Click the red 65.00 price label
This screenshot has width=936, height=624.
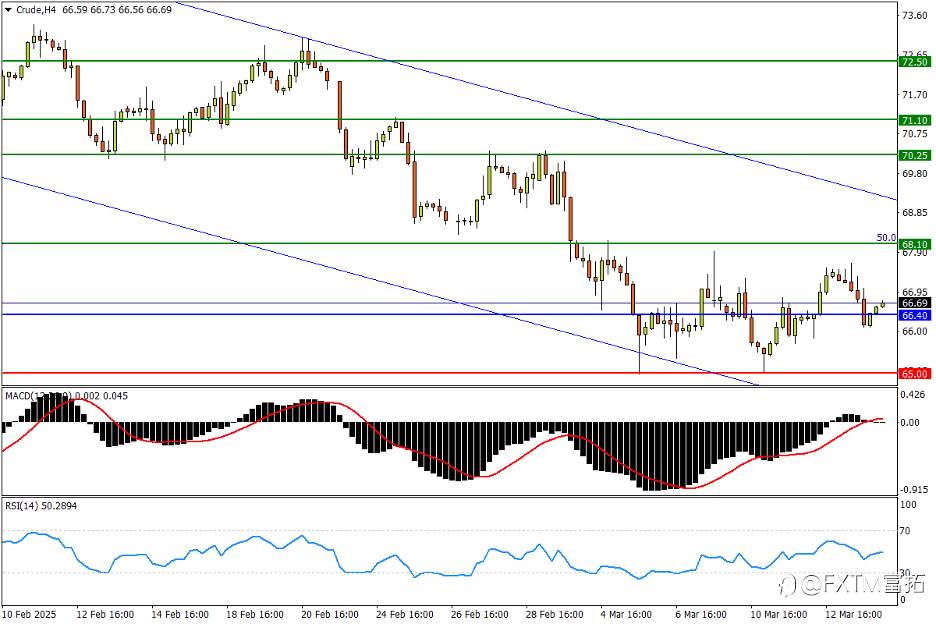[915, 374]
